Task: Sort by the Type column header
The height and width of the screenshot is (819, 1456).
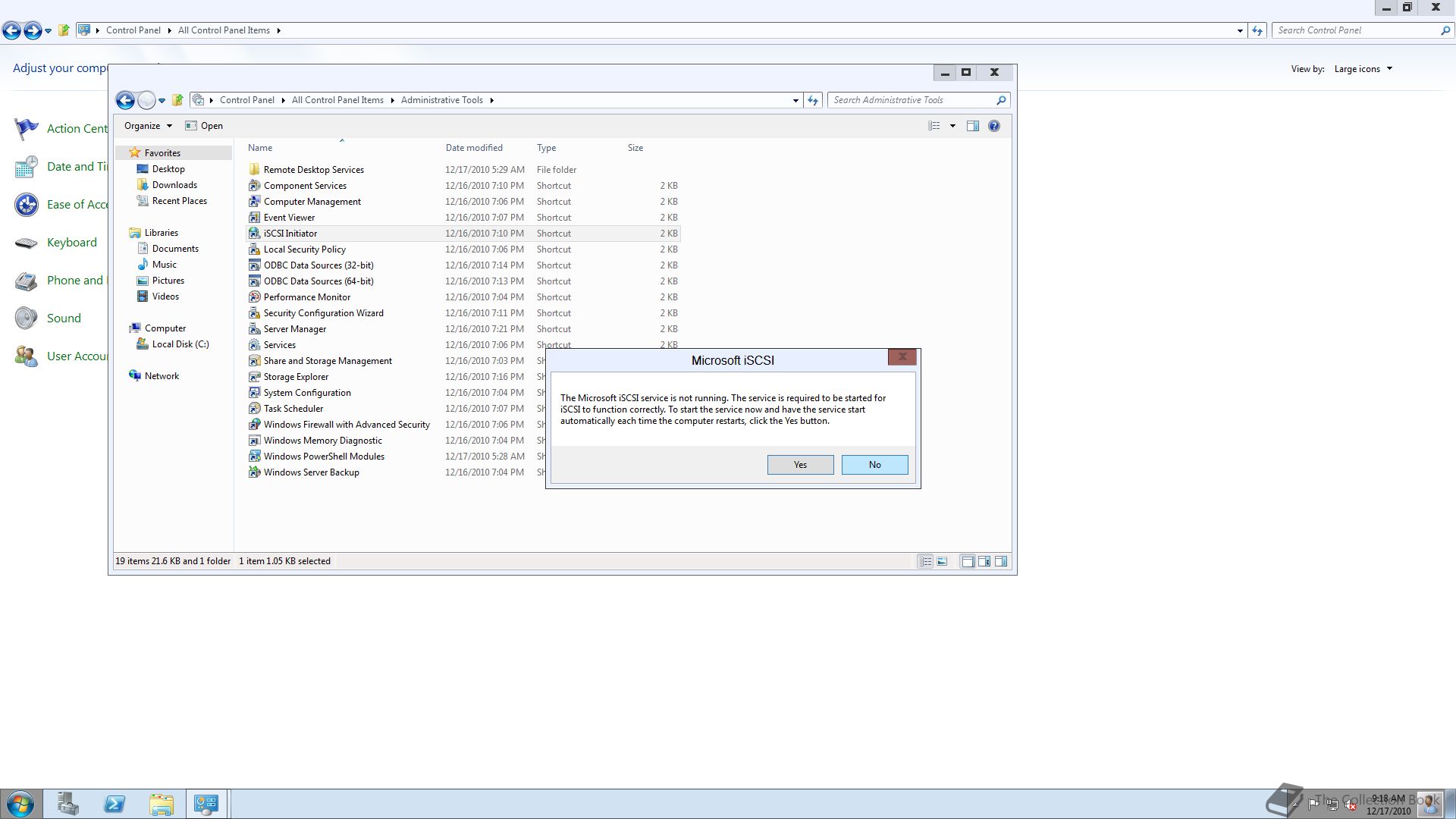Action: [547, 148]
